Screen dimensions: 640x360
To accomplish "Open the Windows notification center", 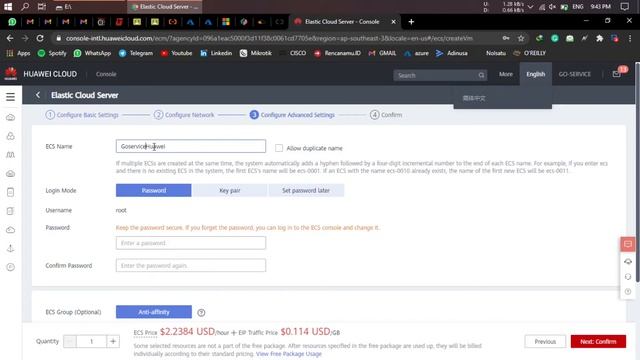I will [624, 7].
